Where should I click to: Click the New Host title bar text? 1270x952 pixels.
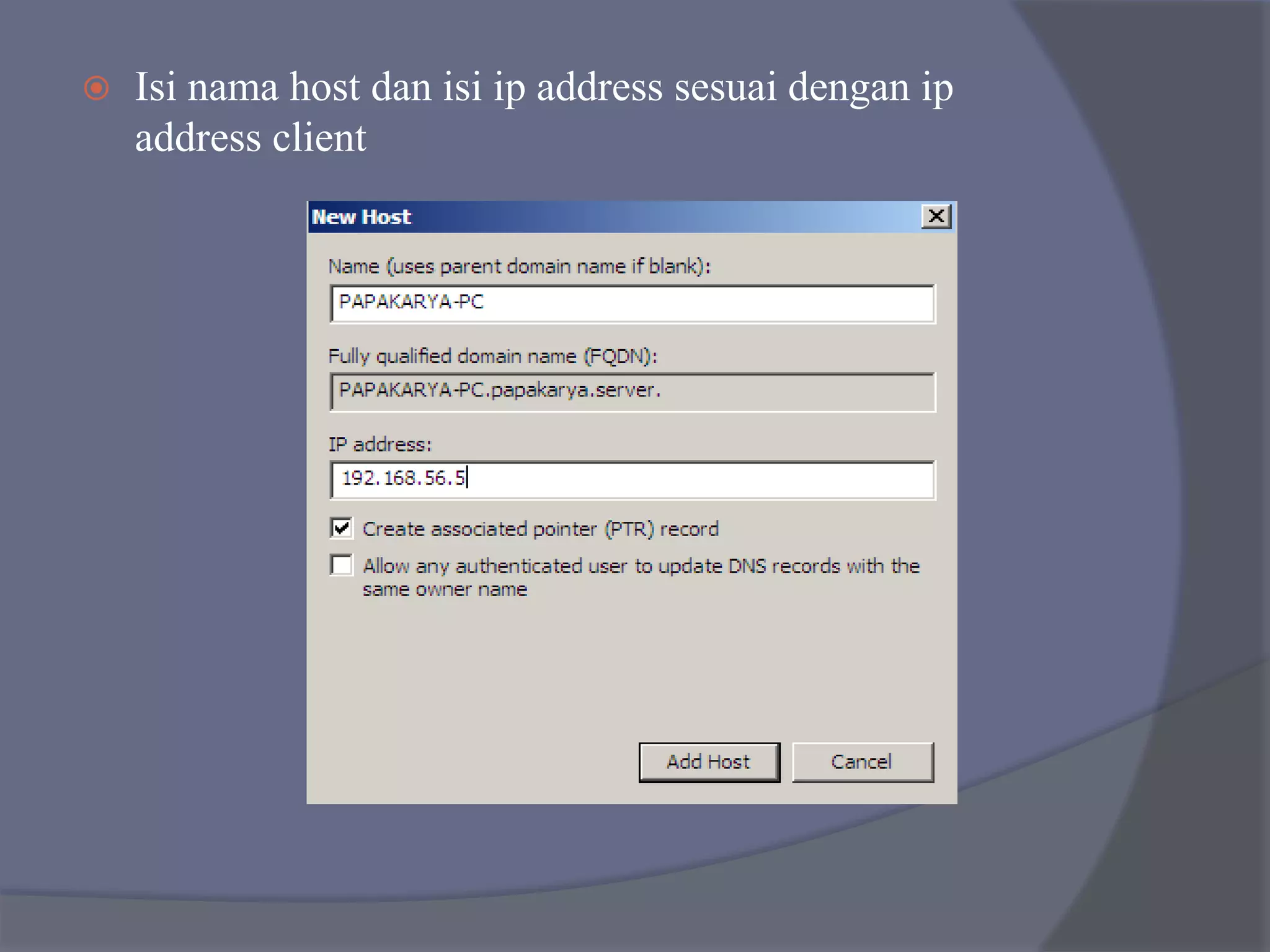tap(362, 217)
